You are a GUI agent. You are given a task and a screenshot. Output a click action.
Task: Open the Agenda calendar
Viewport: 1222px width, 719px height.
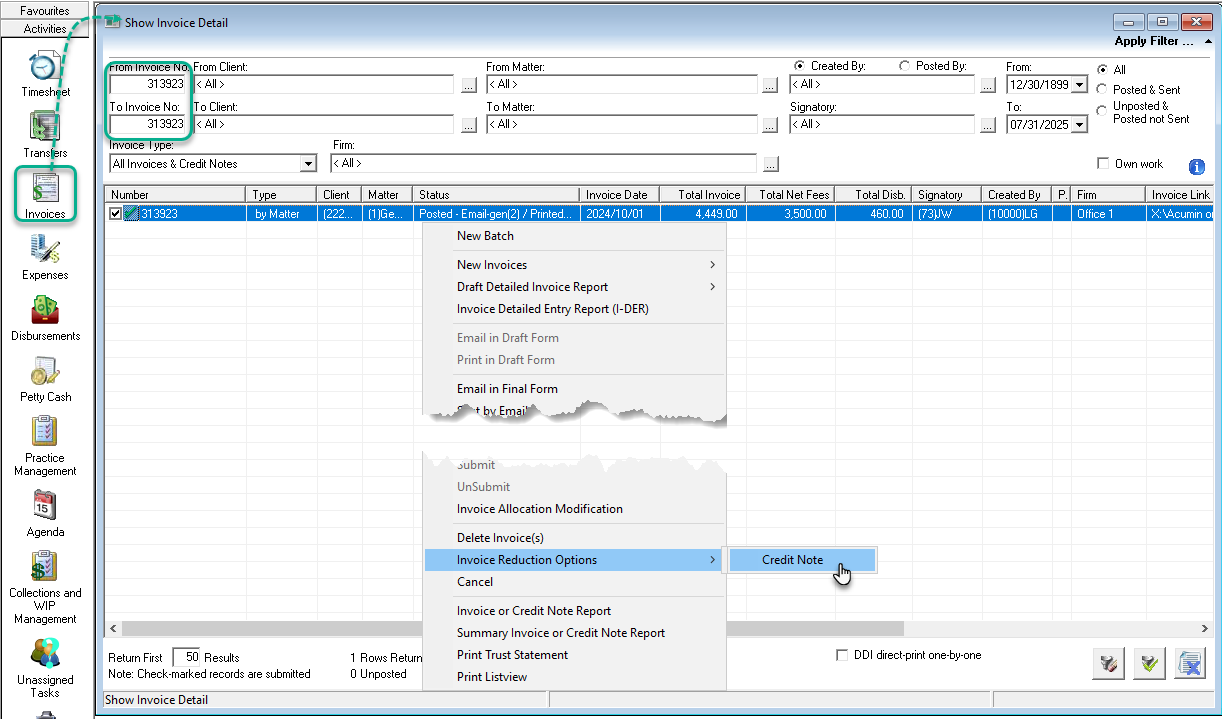click(x=45, y=513)
